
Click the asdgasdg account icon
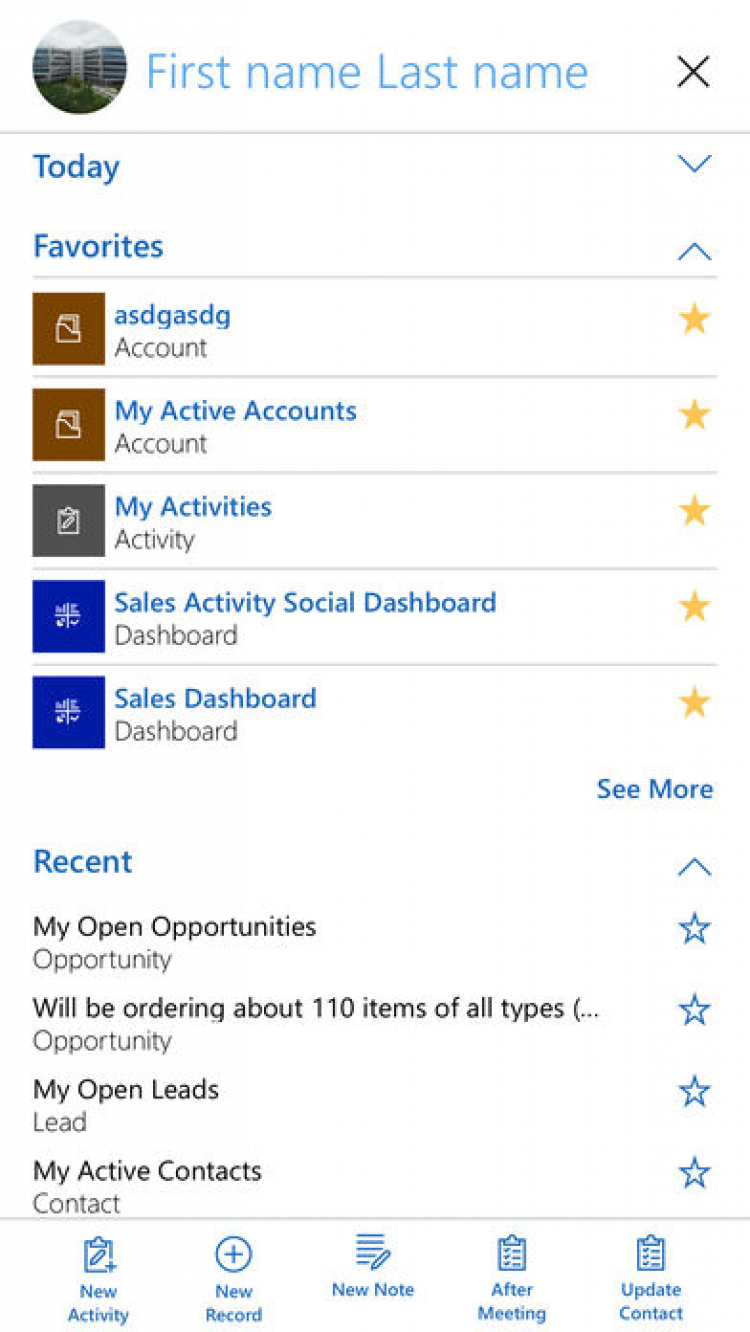(68, 329)
